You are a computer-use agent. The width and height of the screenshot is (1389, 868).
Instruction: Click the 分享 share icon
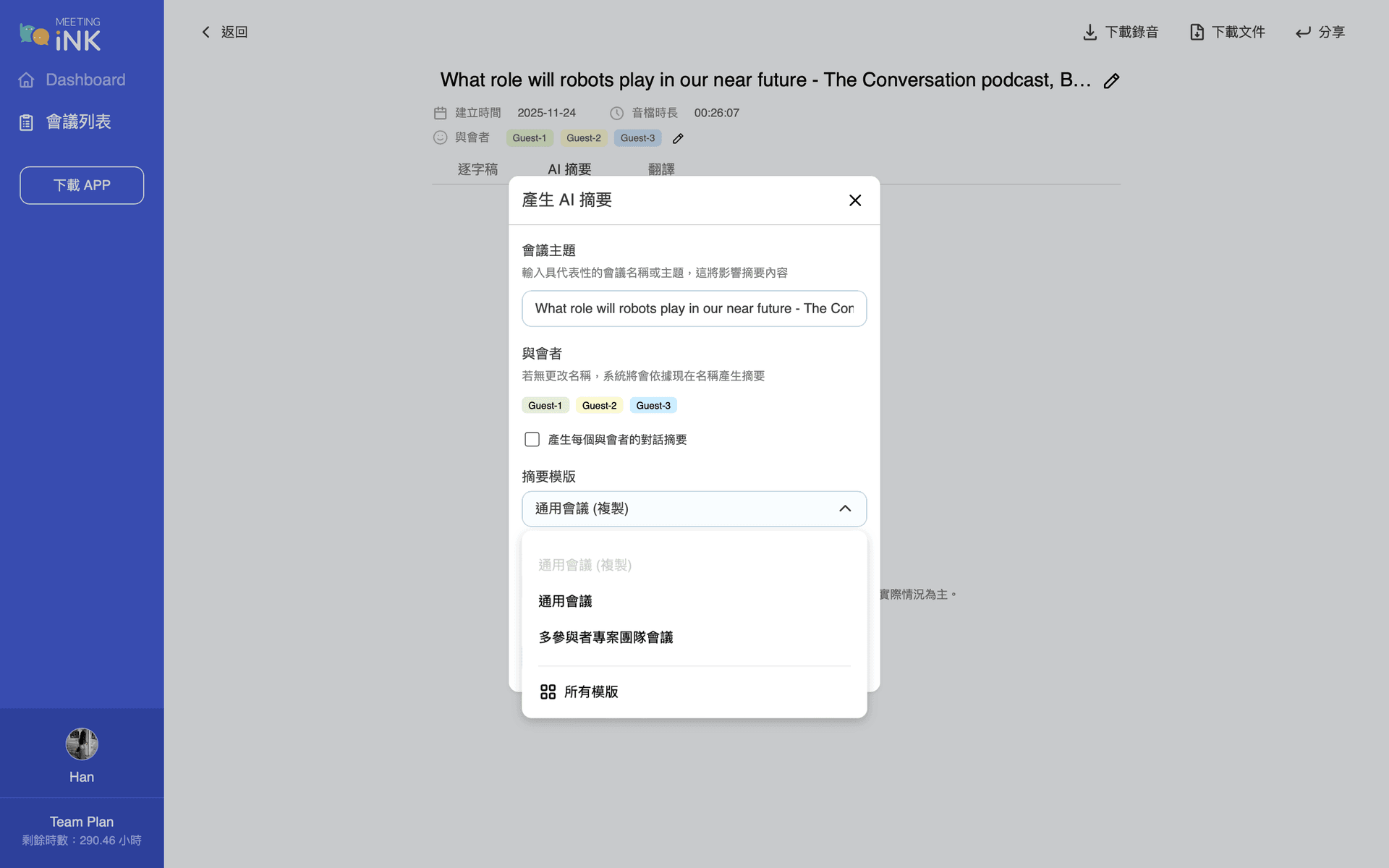coord(1302,32)
